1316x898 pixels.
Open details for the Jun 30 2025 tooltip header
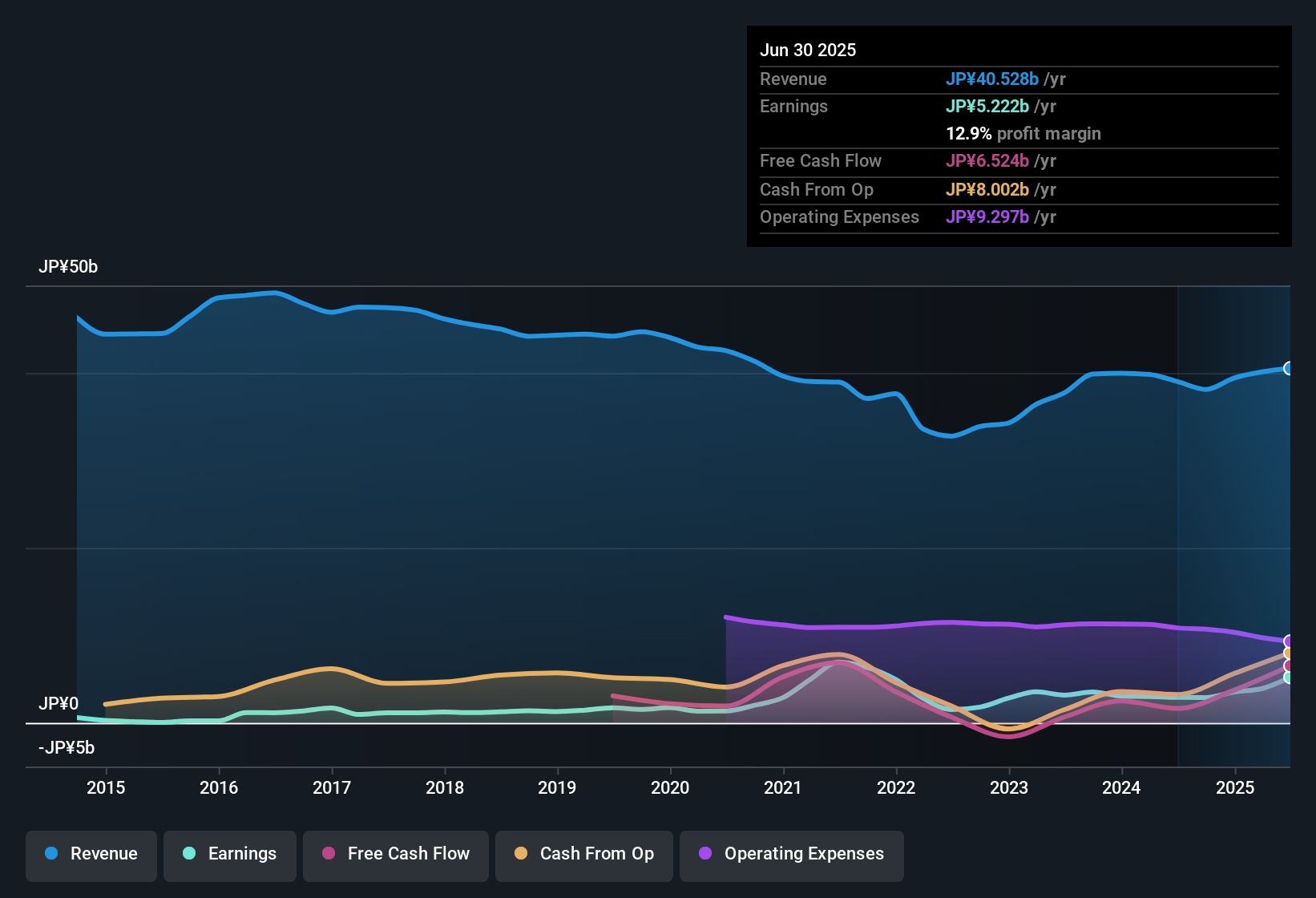(808, 50)
